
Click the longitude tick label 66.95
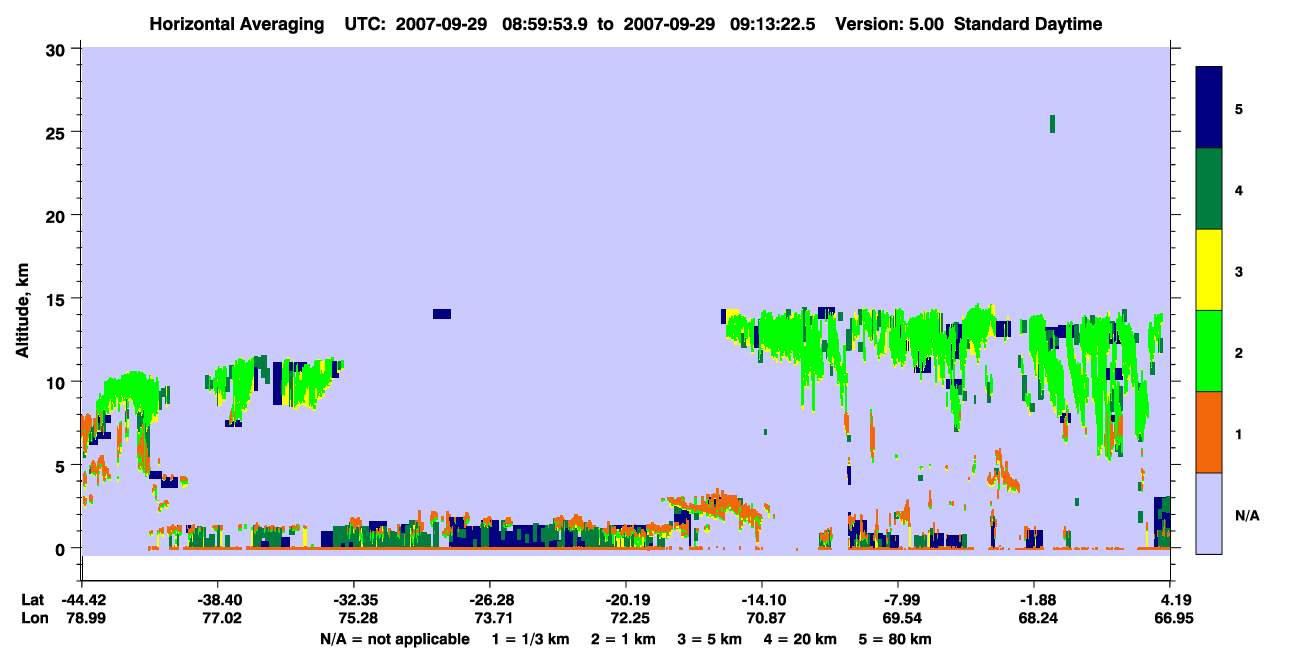click(1175, 619)
